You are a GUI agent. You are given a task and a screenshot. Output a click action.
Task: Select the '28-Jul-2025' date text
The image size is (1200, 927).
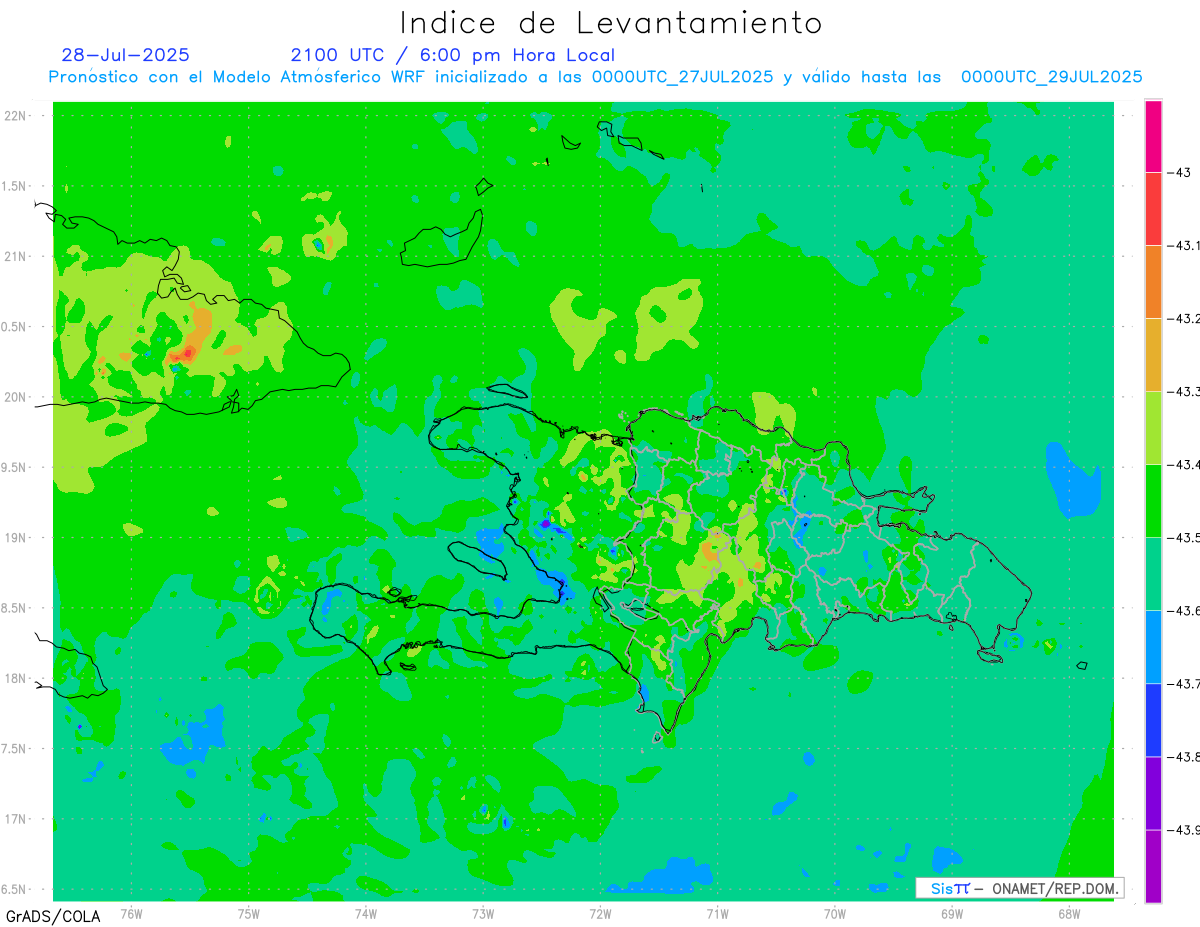125,55
